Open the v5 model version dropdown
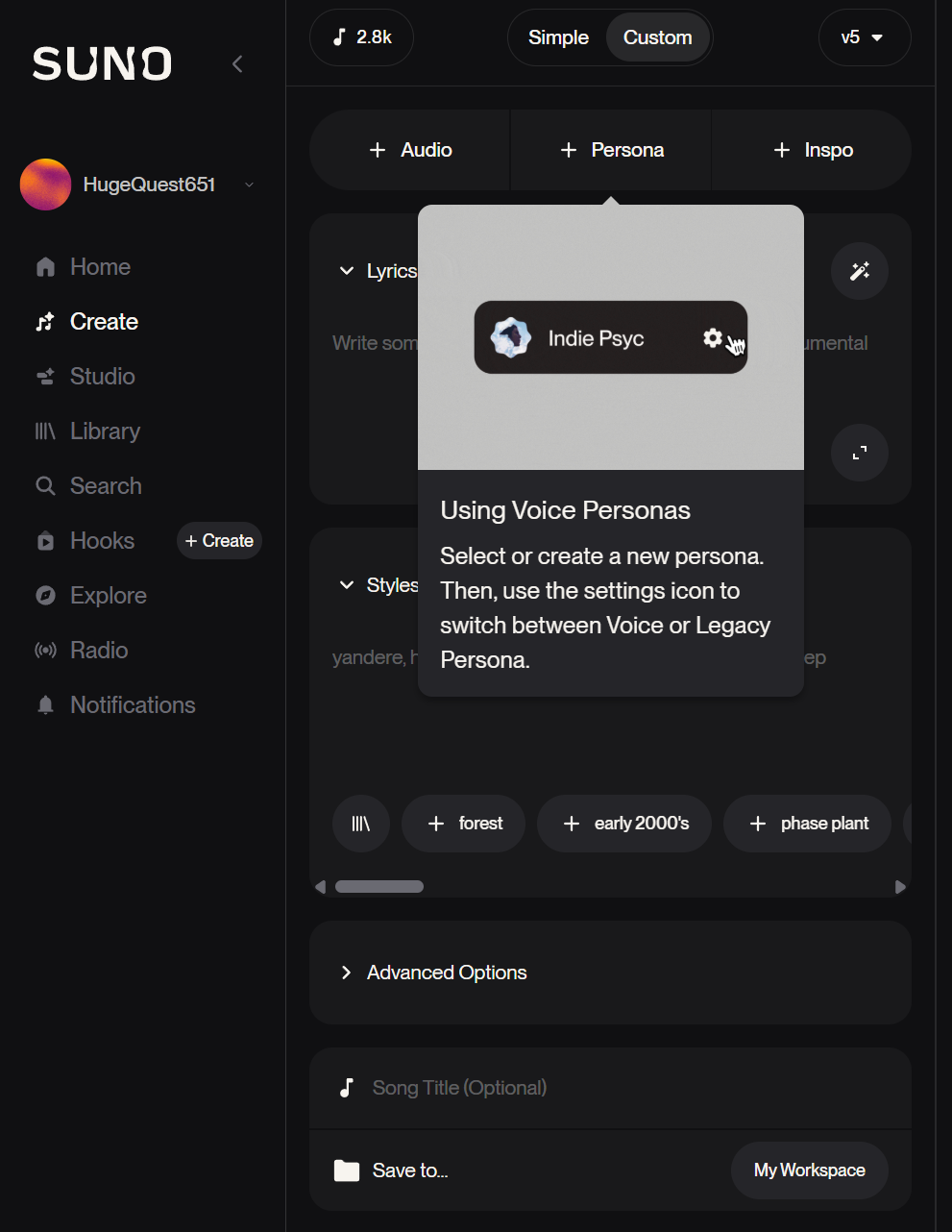The width and height of the screenshot is (952, 1232). point(864,37)
